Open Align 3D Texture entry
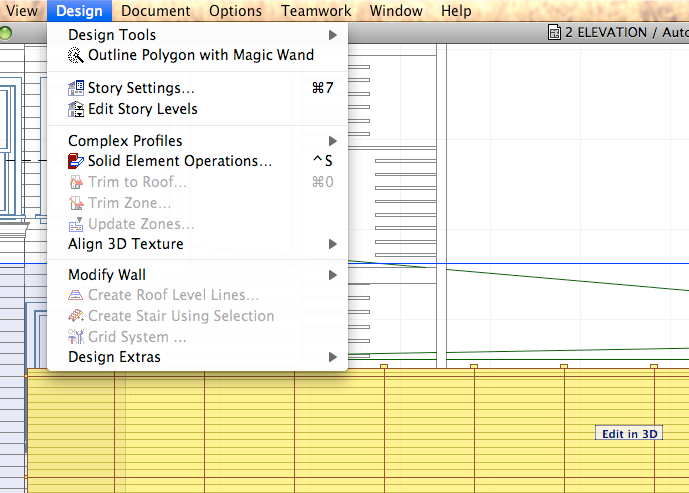The width and height of the screenshot is (689, 493). click(x=197, y=244)
